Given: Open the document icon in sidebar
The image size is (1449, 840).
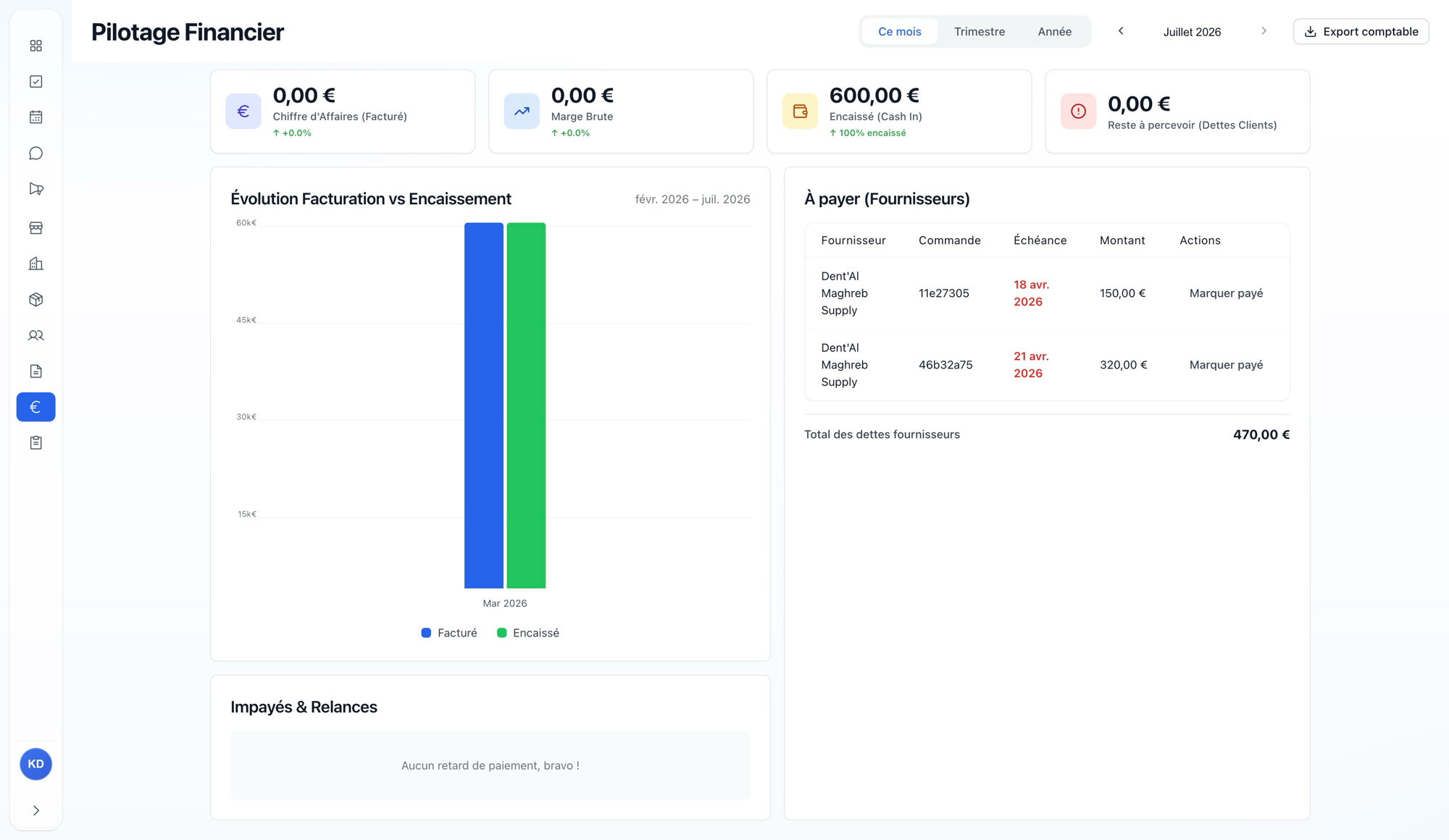Looking at the screenshot, I should [36, 371].
